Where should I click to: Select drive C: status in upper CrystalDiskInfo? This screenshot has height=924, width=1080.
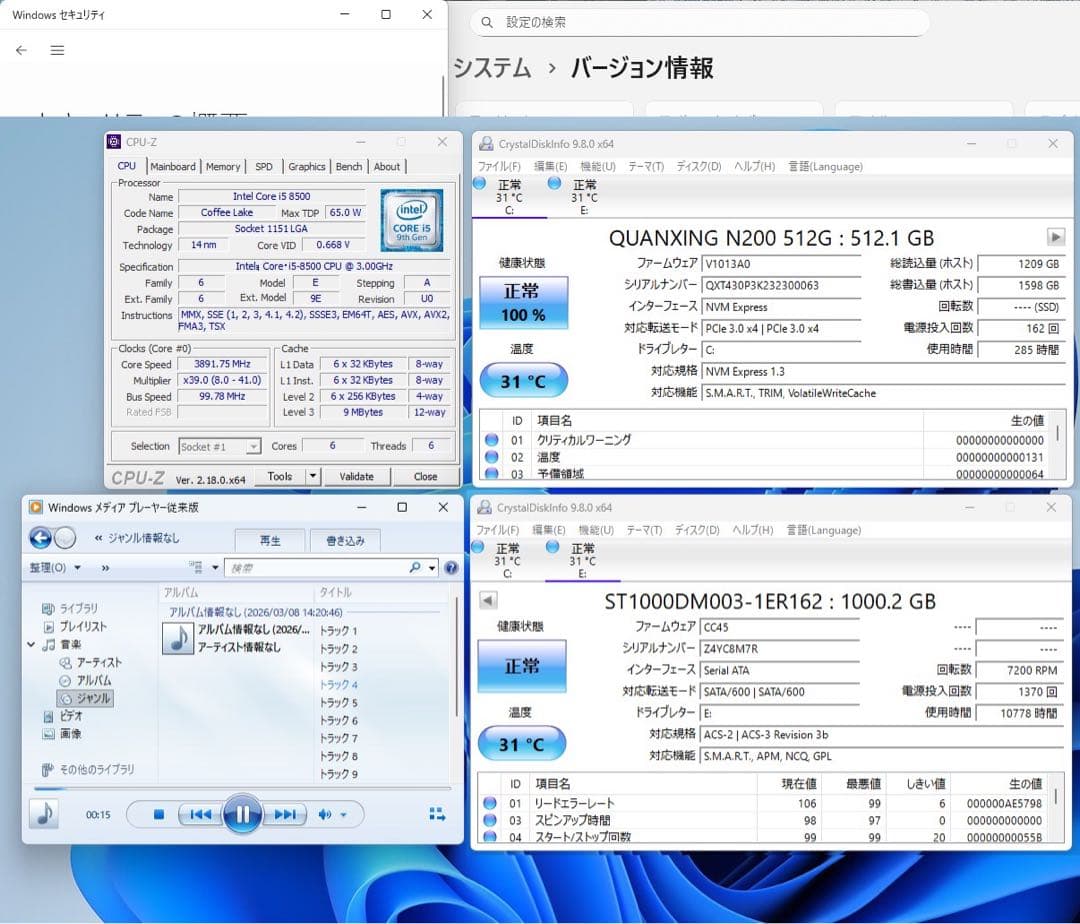coord(508,197)
